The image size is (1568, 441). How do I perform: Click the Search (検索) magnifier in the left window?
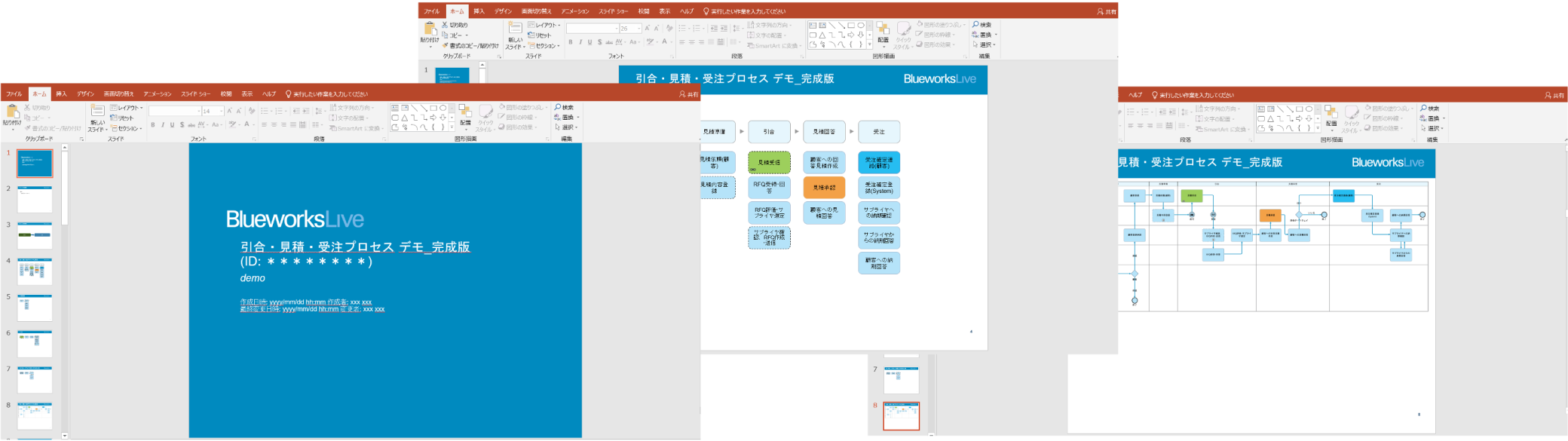coord(558,108)
